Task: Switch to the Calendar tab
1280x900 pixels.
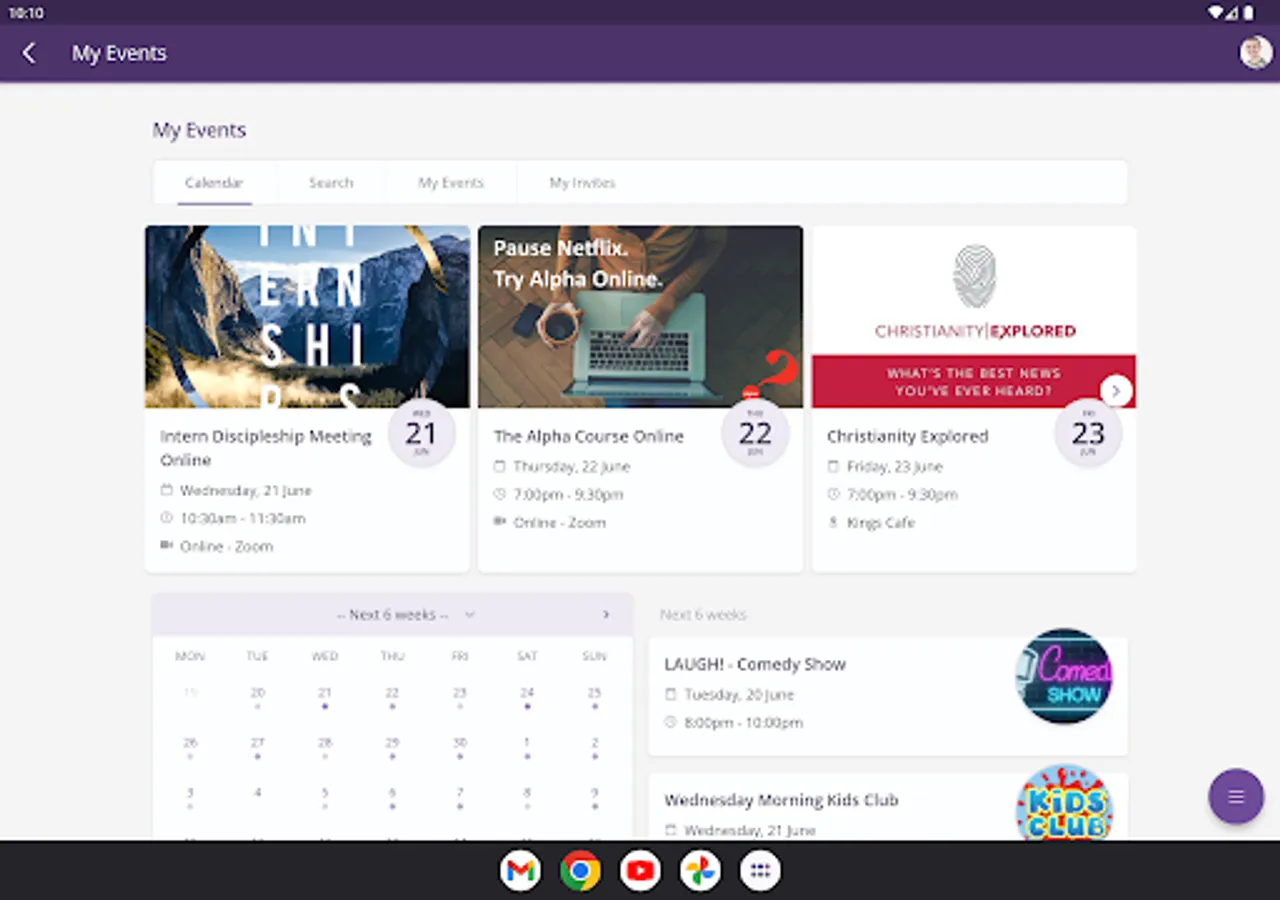Action: tap(214, 183)
